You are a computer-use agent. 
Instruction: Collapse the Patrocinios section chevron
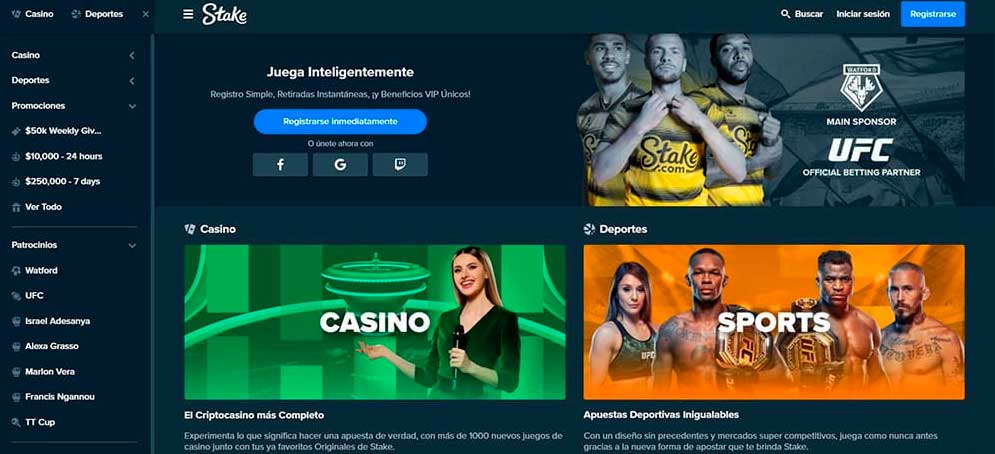[x=132, y=245]
